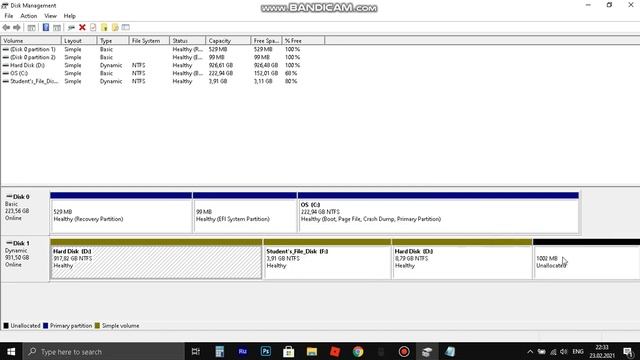
Task: Click the network tray icon
Action: click(553, 351)
